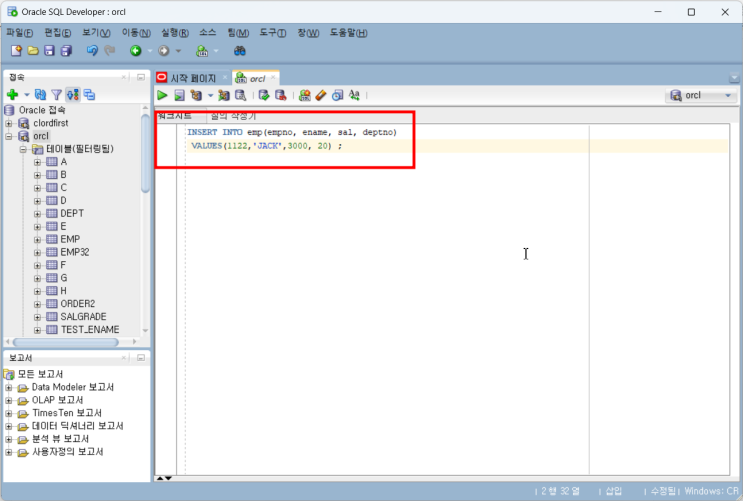743x501 pixels.
Task: Open the forward navigation history dropdown
Action: click(x=178, y=51)
